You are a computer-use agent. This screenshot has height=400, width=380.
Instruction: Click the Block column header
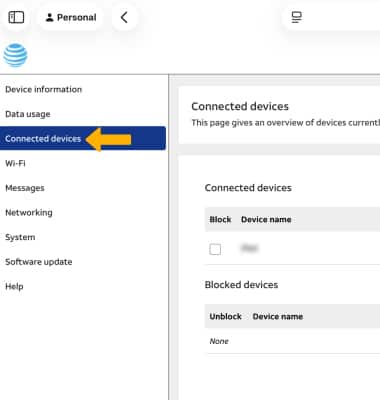(x=220, y=219)
